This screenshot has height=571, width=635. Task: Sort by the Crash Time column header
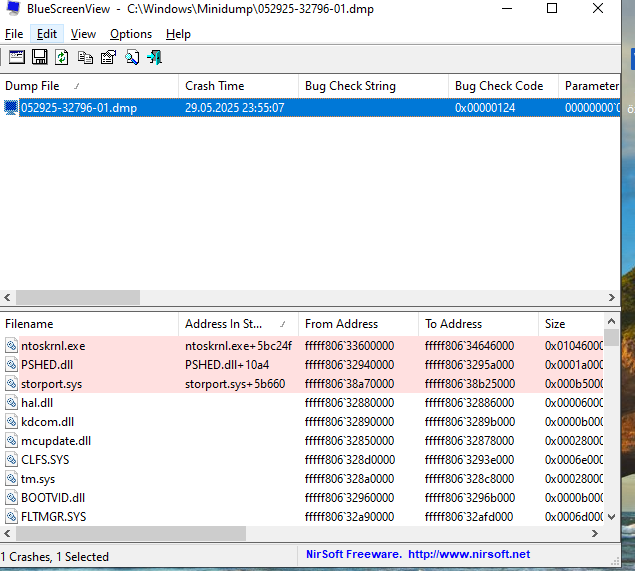[238, 86]
